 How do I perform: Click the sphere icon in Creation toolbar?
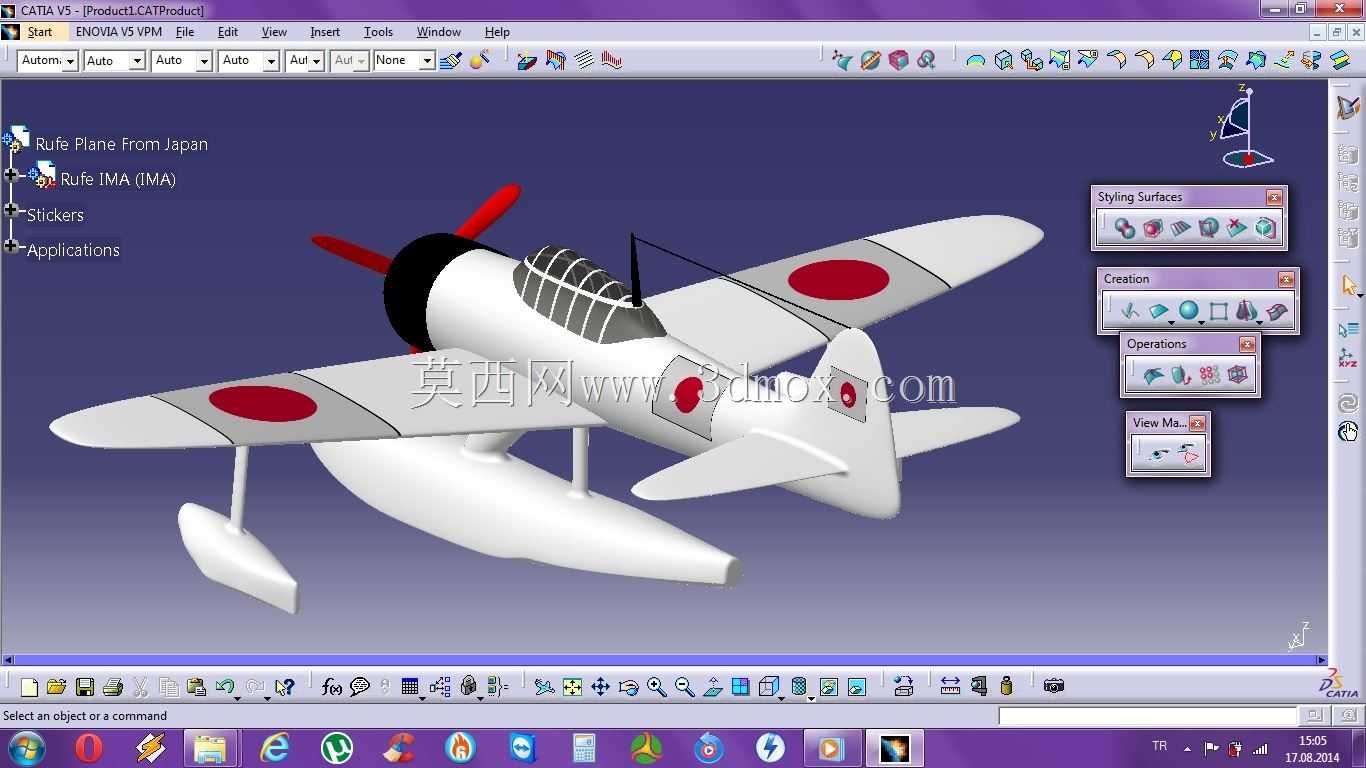tap(1188, 312)
